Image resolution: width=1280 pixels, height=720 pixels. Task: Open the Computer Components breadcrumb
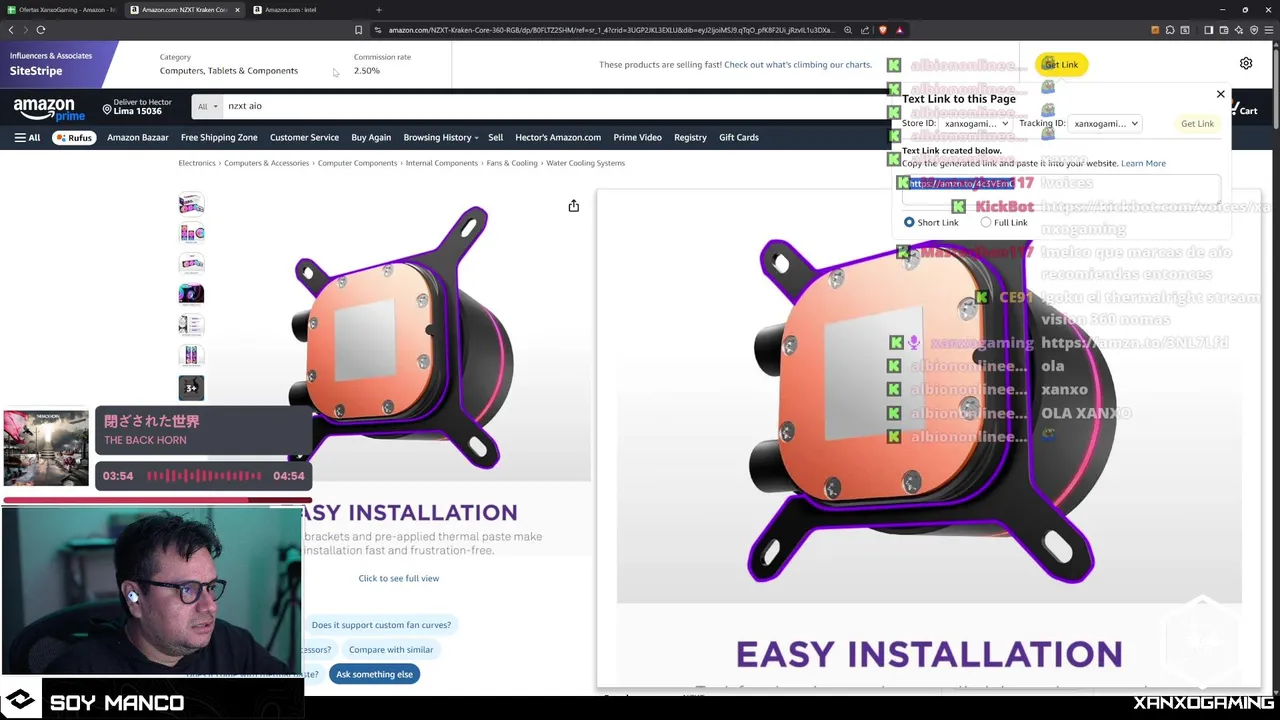tap(357, 163)
